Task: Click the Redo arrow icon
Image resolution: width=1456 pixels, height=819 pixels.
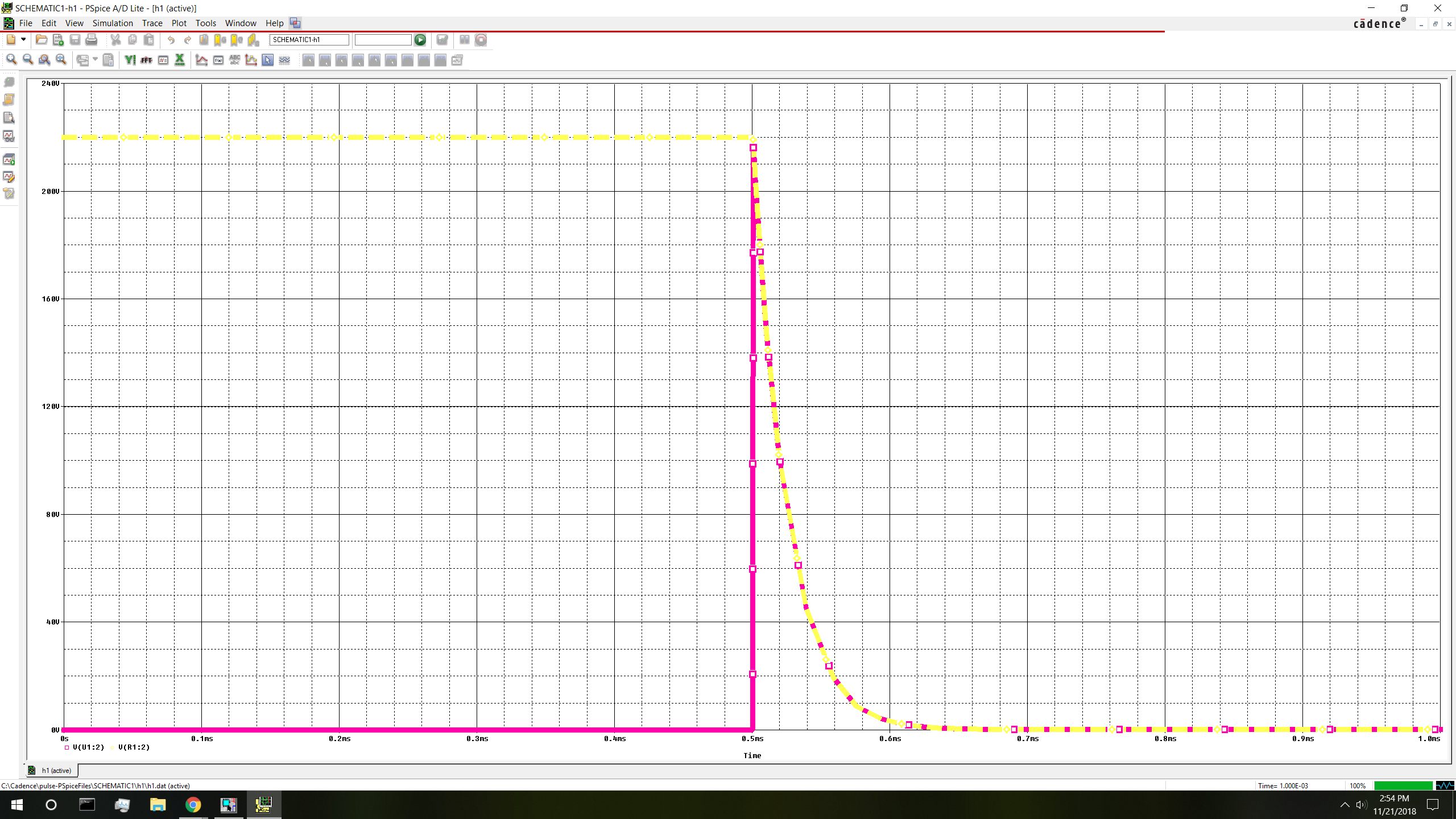Action: click(x=187, y=40)
